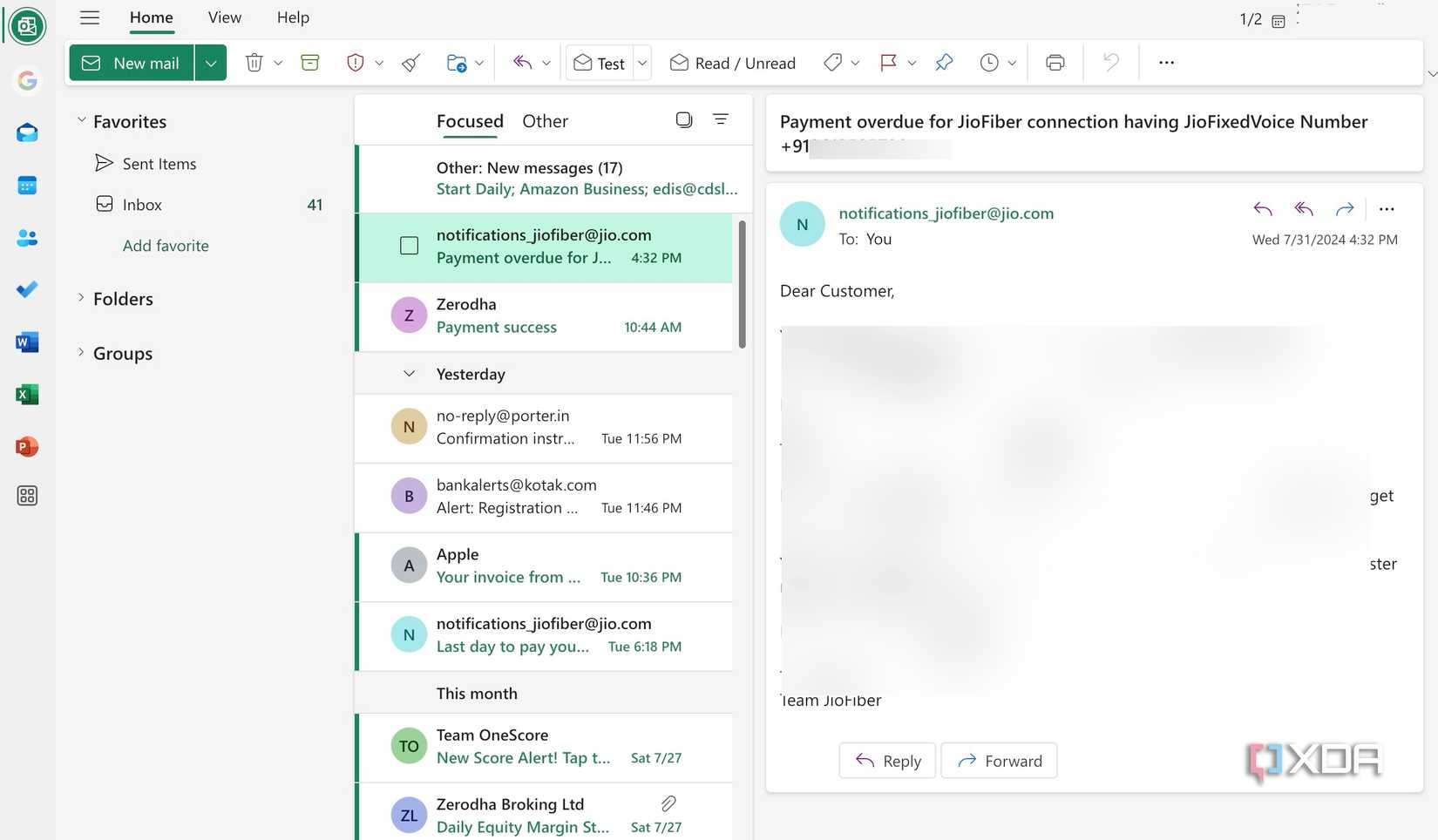Screen dimensions: 1438x840
Task: Open the Help ribbon tab
Action: [x=293, y=17]
